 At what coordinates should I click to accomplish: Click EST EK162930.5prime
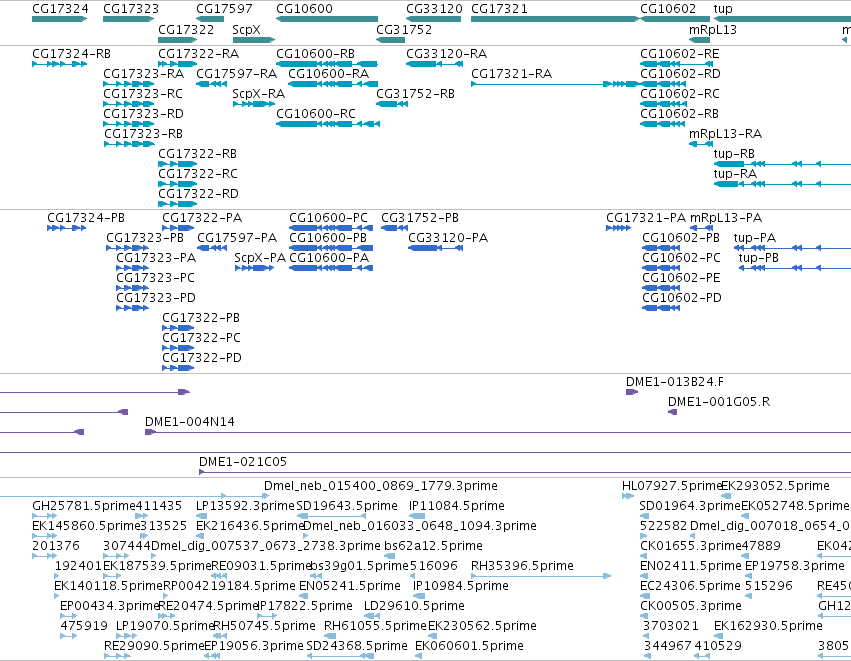[718, 636]
